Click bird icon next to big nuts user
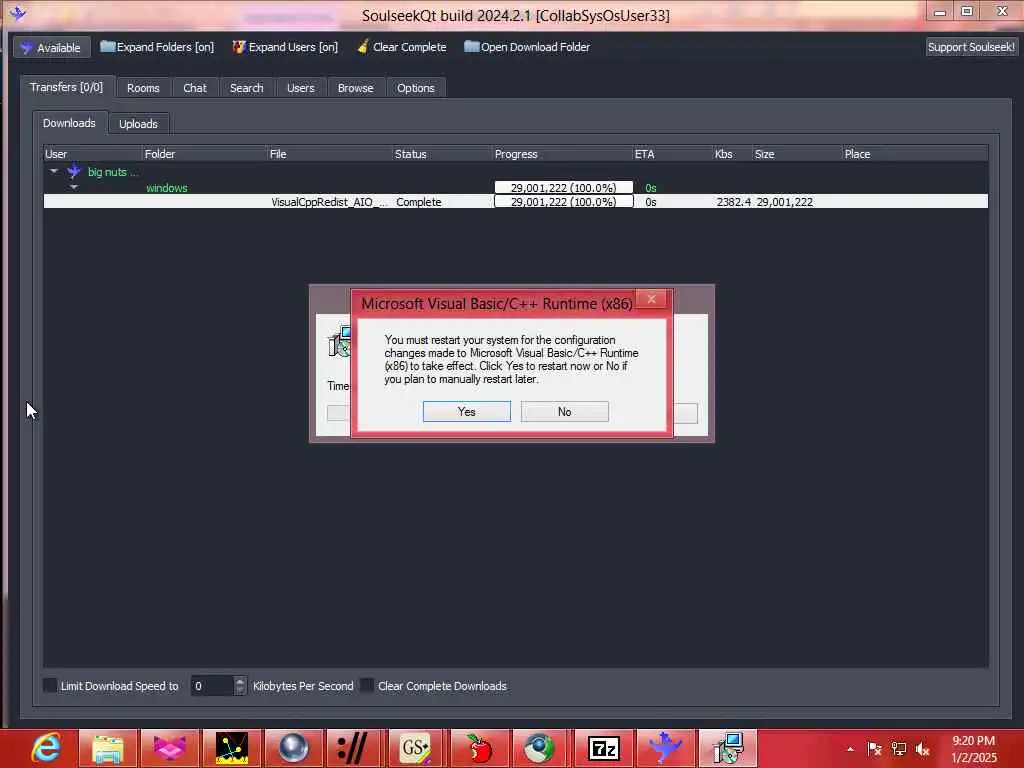Screen dimensions: 1024x768 74,172
